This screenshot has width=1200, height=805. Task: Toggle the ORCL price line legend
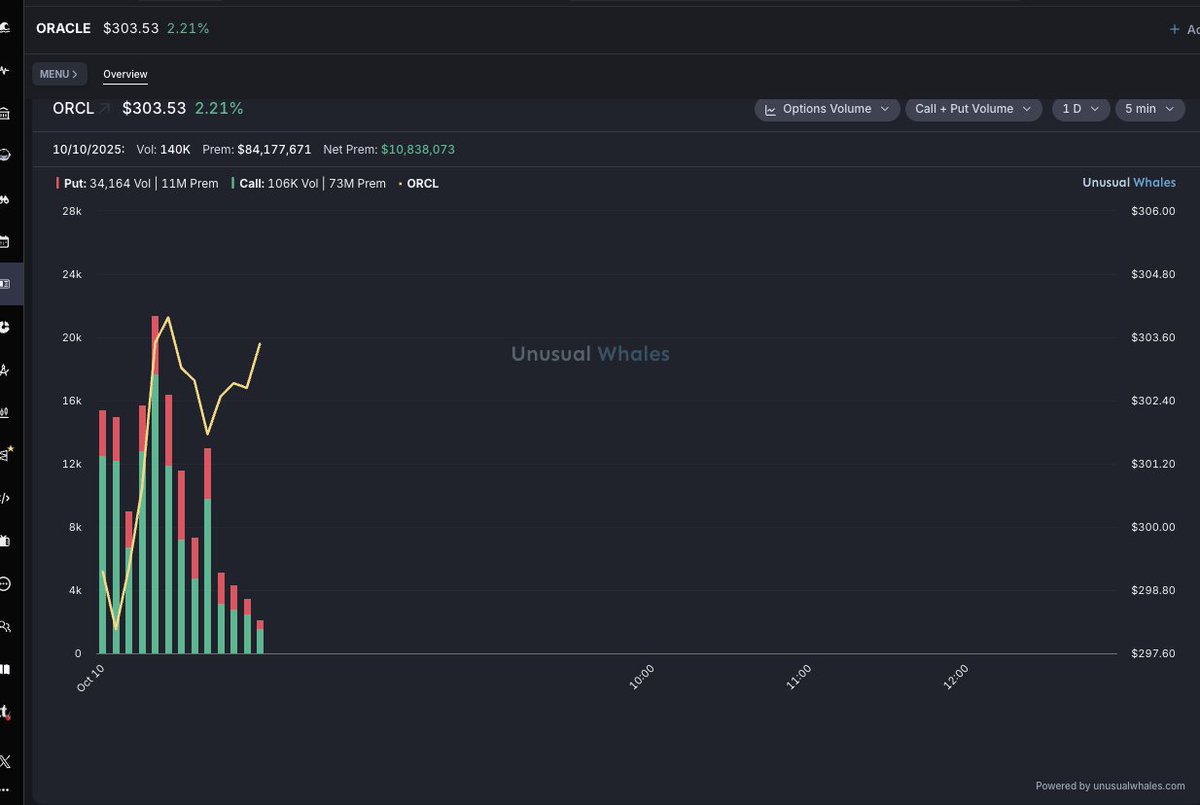(x=419, y=184)
